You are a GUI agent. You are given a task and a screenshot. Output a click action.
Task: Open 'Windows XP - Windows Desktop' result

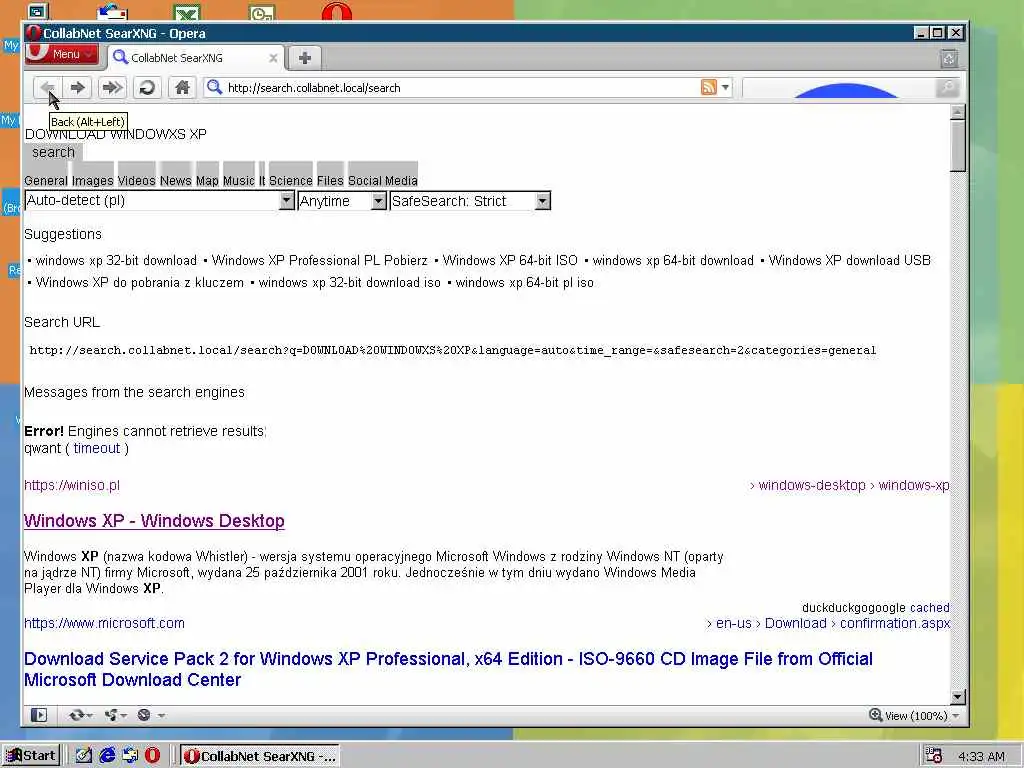tap(154, 520)
